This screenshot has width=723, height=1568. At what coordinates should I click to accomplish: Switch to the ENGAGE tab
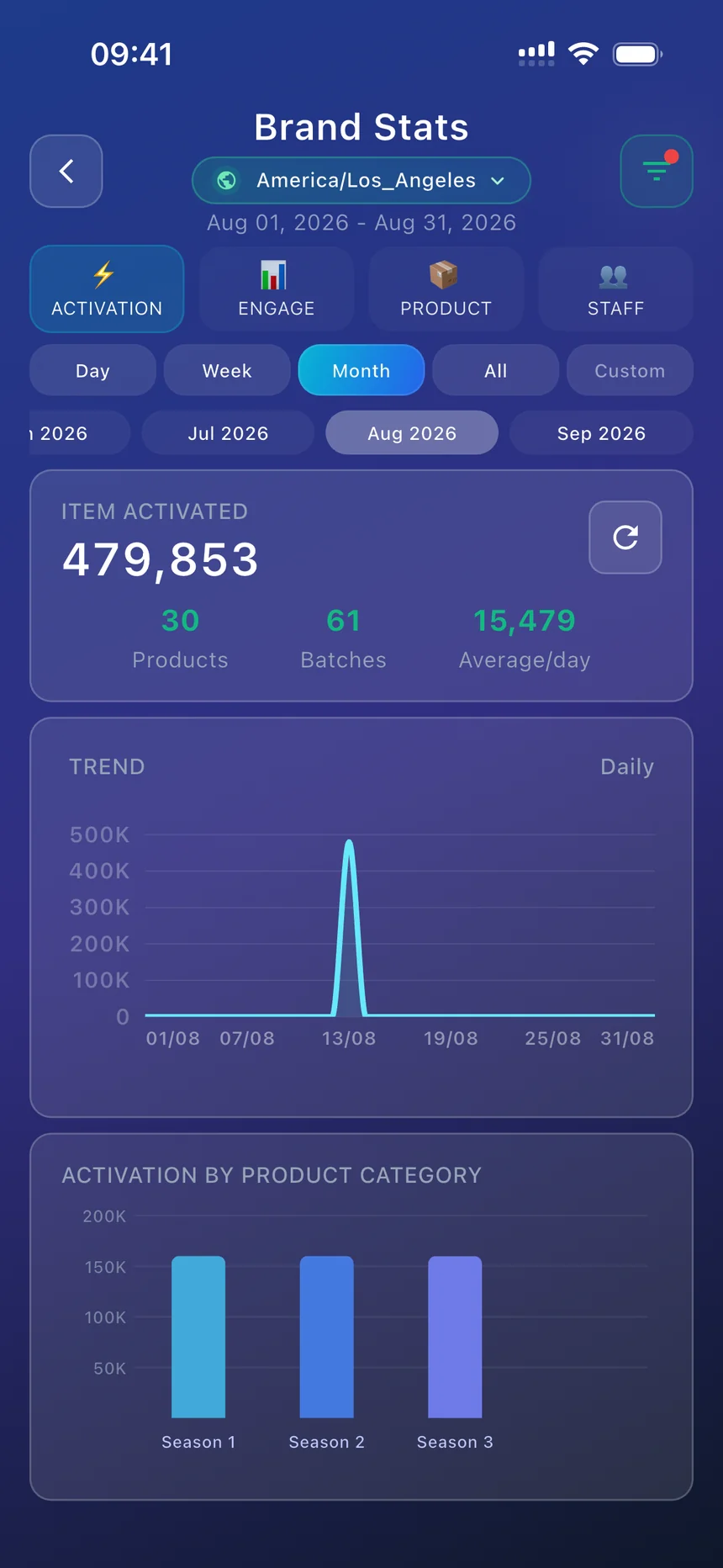(x=277, y=289)
